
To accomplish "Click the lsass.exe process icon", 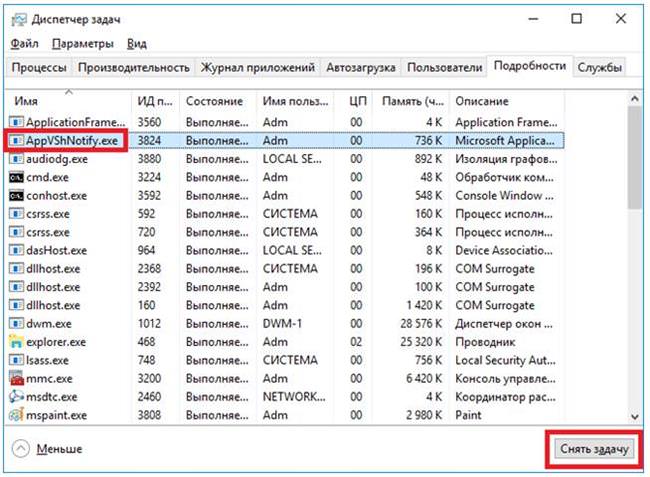I will 16,360.
